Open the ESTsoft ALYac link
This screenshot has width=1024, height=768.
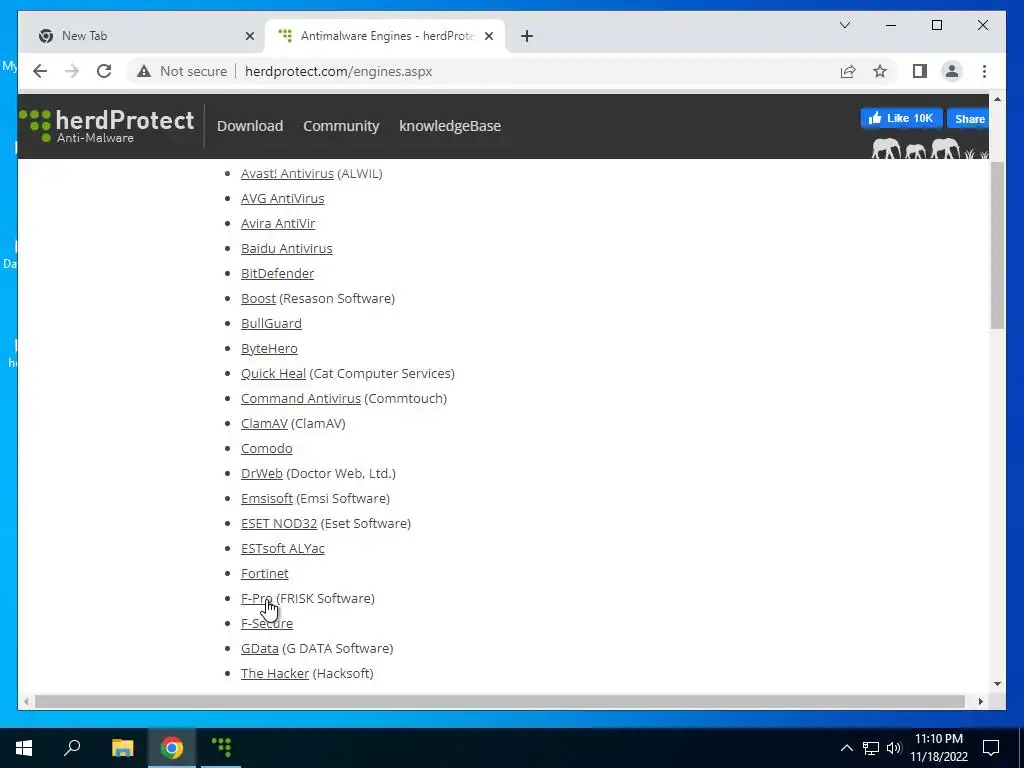(x=283, y=549)
